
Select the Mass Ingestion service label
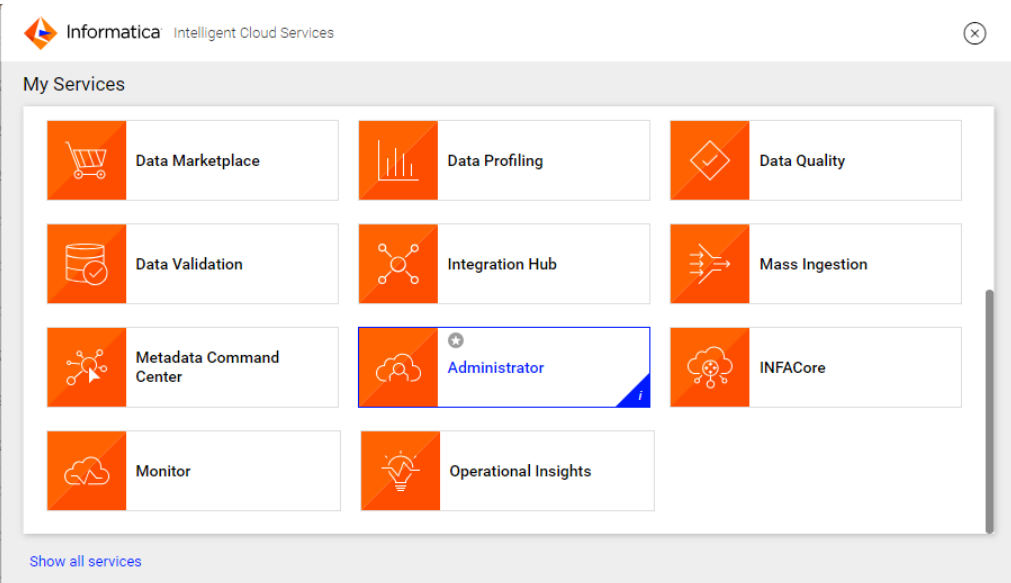point(813,264)
